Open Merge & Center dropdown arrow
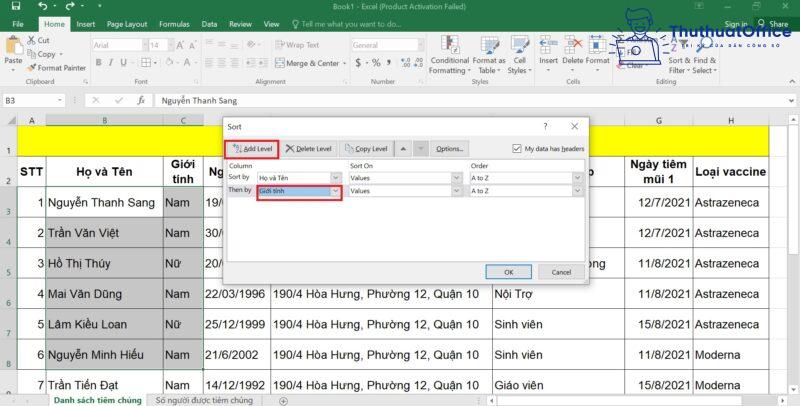The width and height of the screenshot is (800, 406). coord(345,63)
